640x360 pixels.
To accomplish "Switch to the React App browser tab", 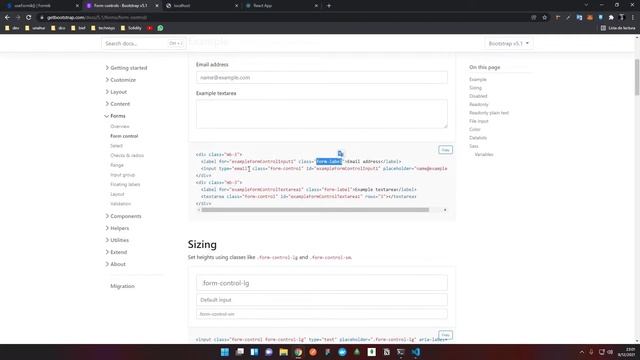I will (282, 6).
